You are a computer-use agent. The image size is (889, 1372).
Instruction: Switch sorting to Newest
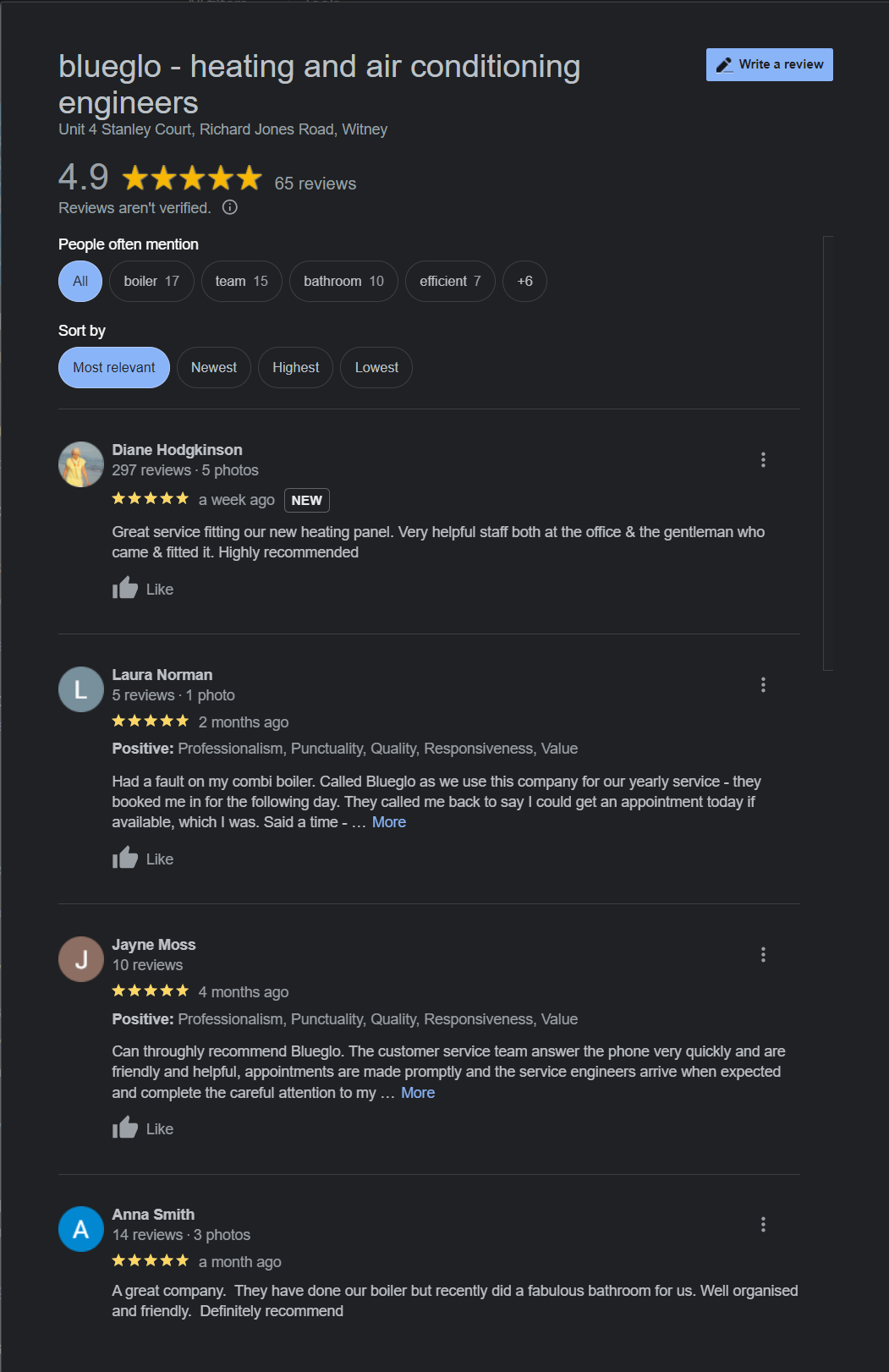[x=213, y=367]
